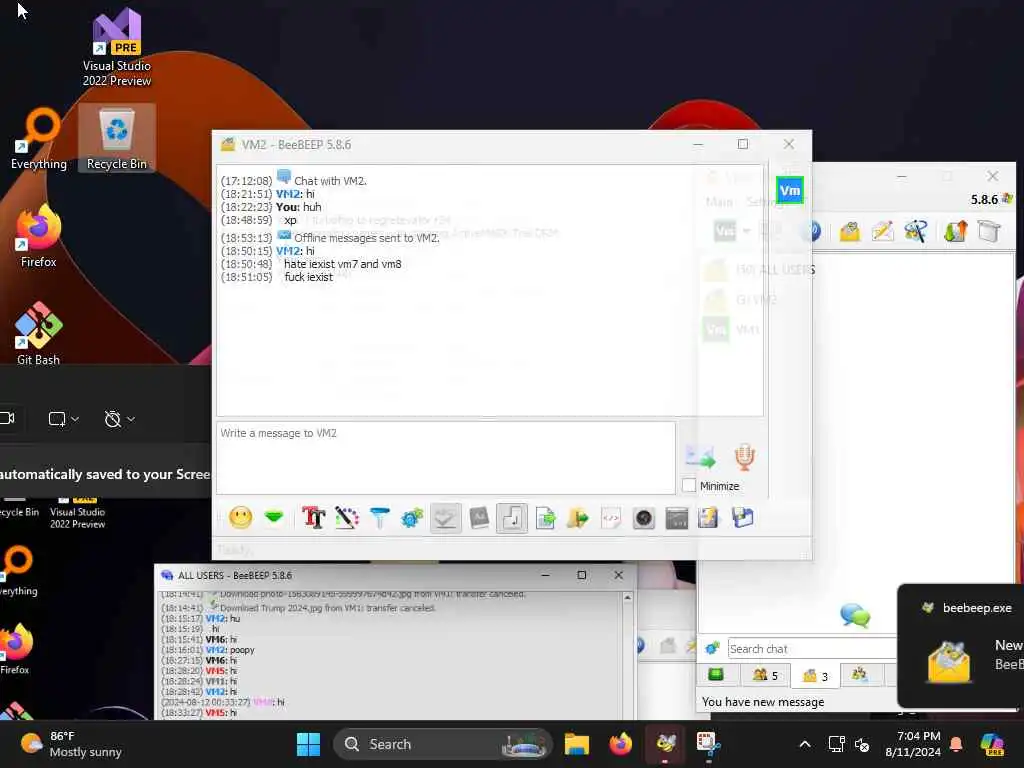This screenshot has height=768, width=1024.
Task: Open File Explorer from taskbar
Action: pyautogui.click(x=577, y=744)
